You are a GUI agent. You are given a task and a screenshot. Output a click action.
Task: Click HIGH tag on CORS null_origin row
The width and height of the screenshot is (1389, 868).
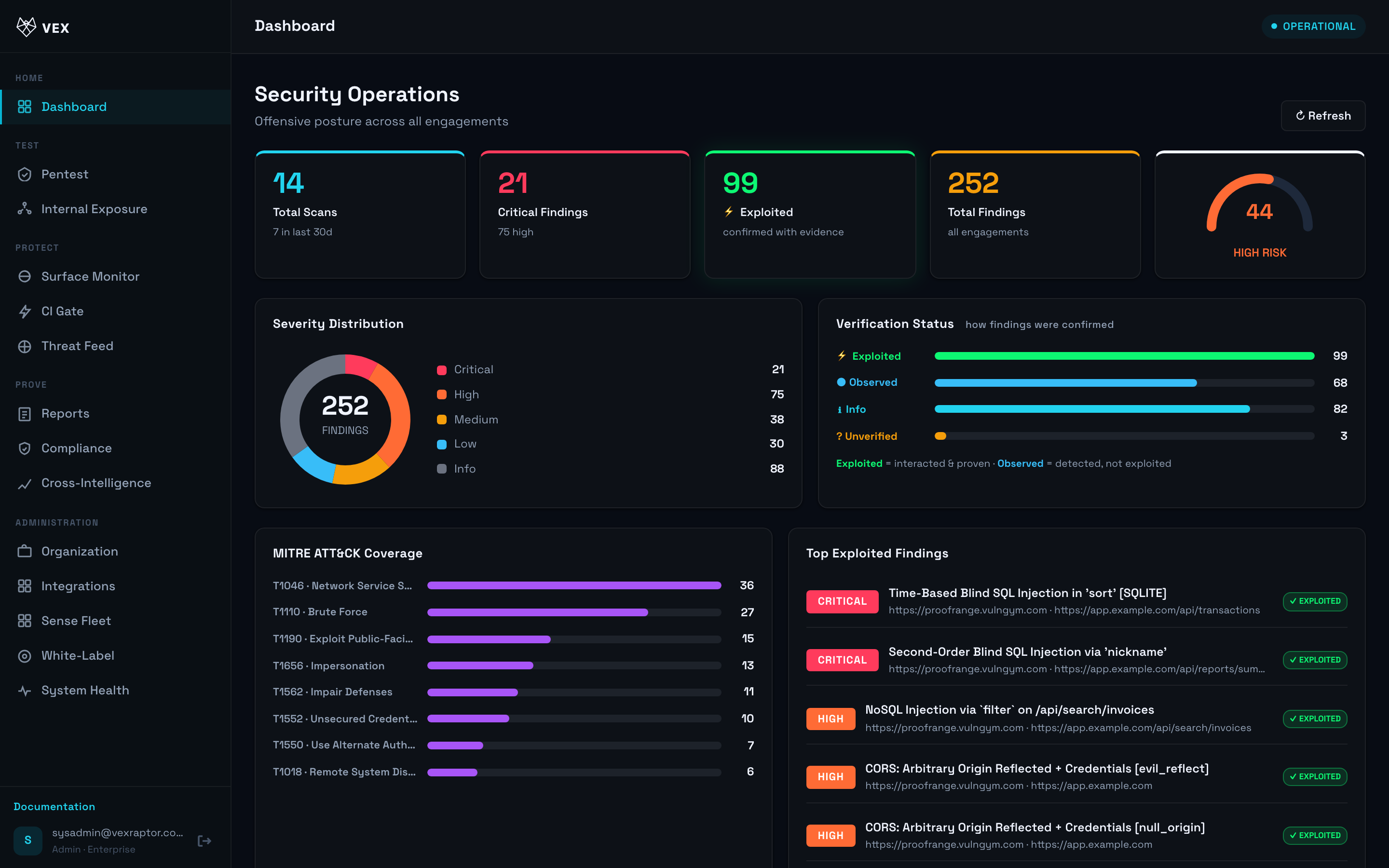pos(831,836)
